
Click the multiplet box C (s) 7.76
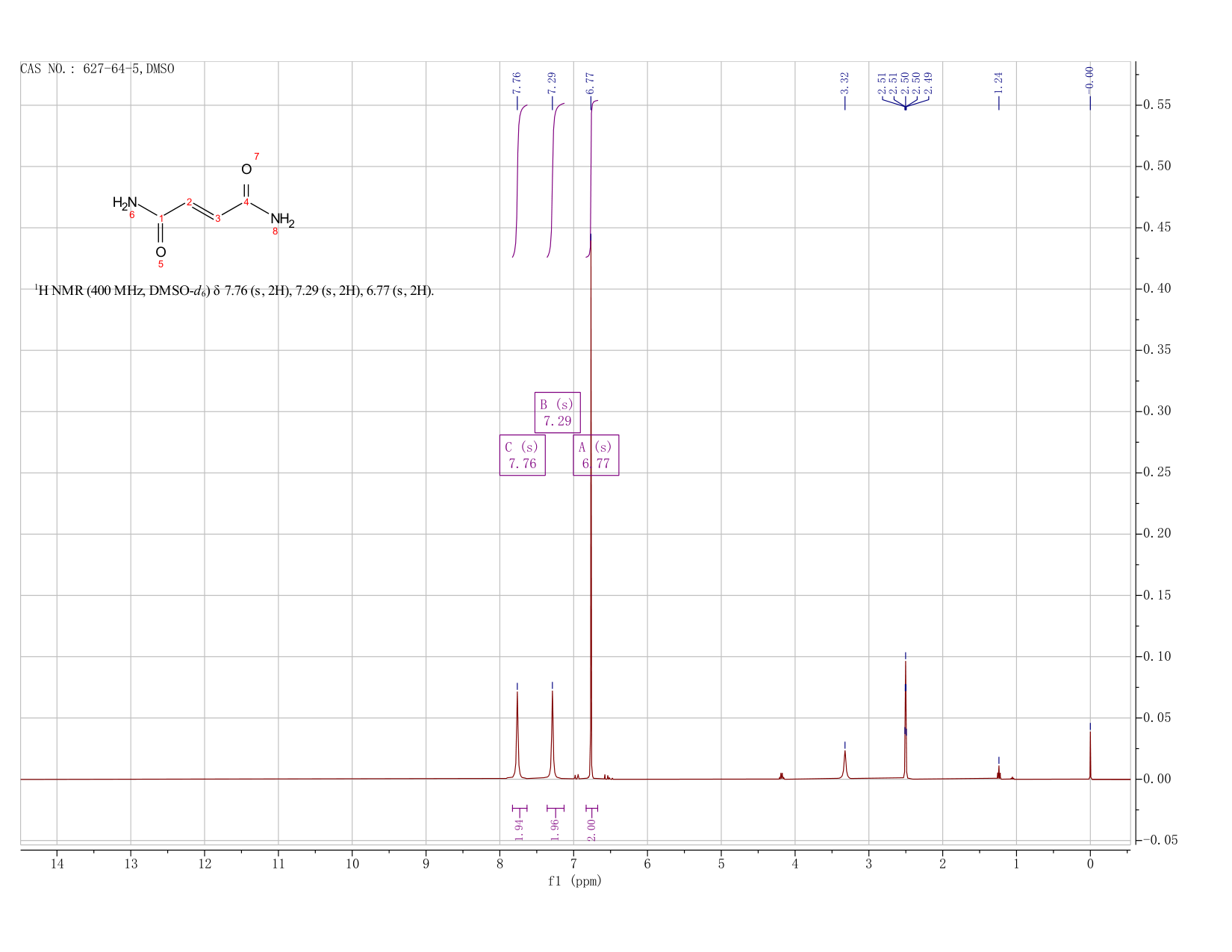click(x=522, y=455)
